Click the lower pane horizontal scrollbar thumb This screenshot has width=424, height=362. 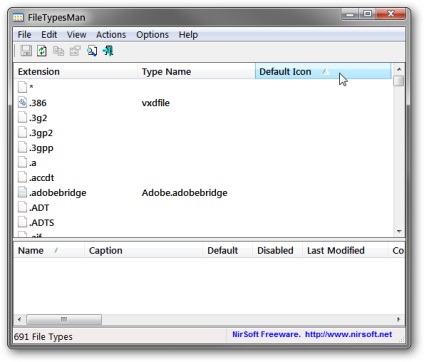point(64,319)
